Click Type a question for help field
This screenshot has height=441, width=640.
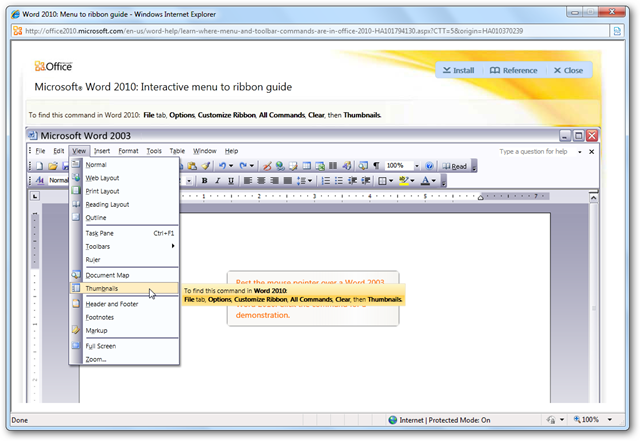pos(533,151)
